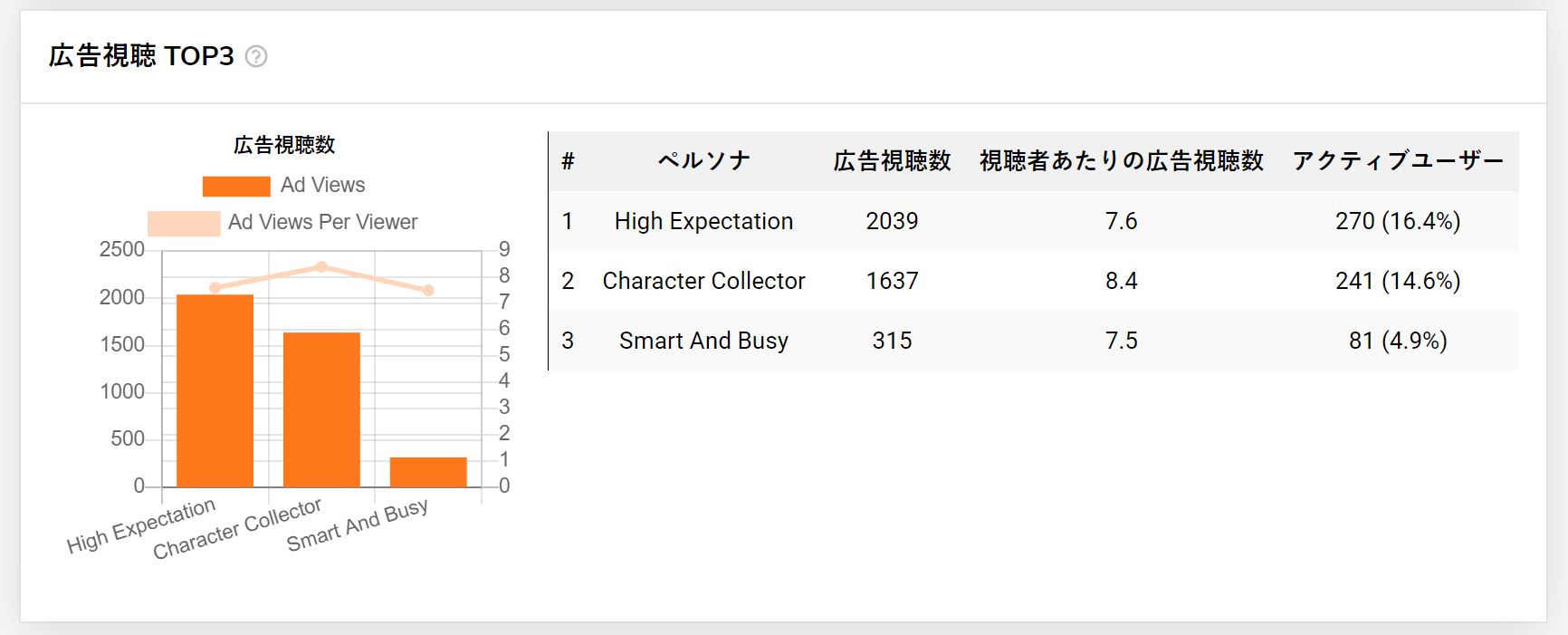Select the Smart And Busy bar
The image size is (1568, 635).
pos(428,472)
